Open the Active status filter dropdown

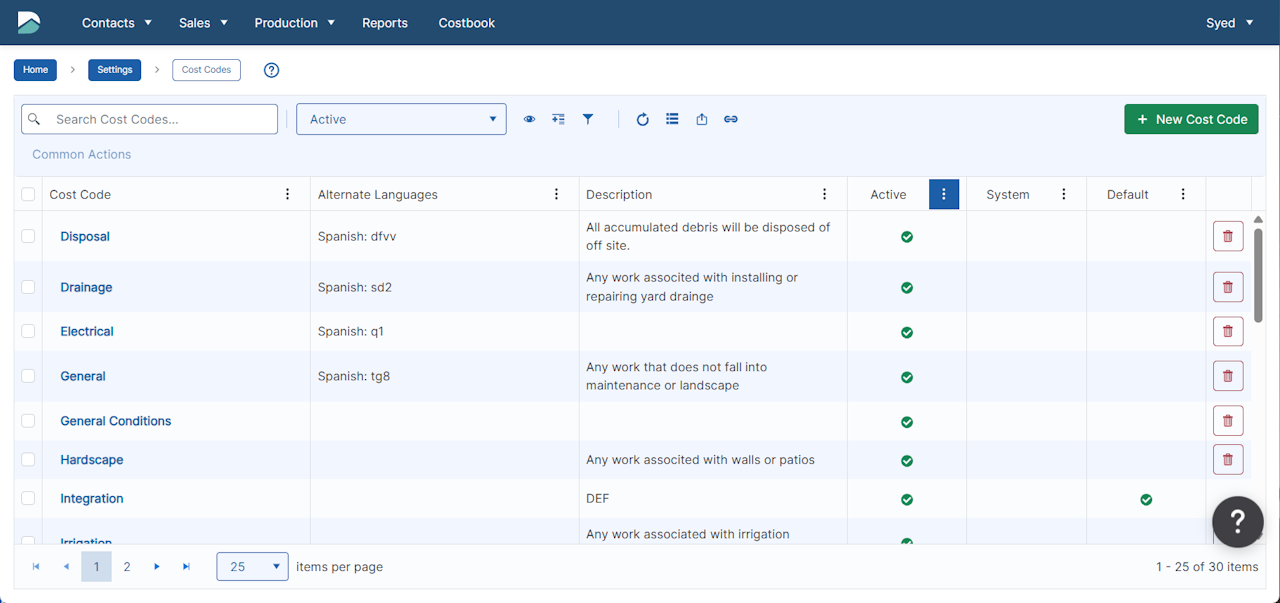click(x=401, y=119)
